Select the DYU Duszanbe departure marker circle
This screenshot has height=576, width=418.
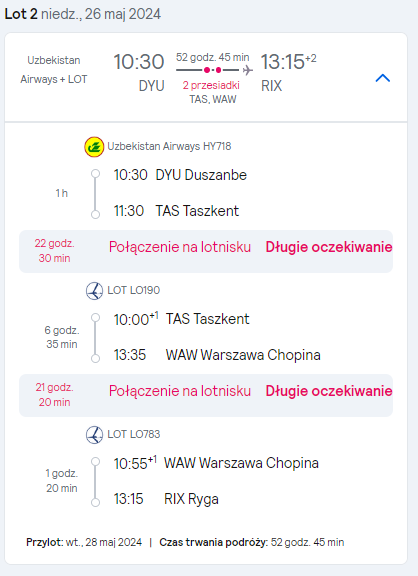point(96,173)
